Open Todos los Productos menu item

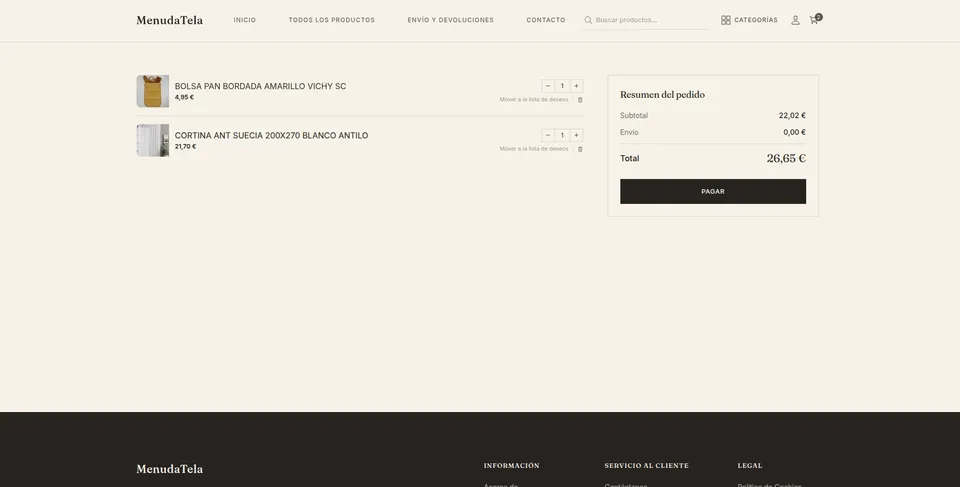pos(331,20)
